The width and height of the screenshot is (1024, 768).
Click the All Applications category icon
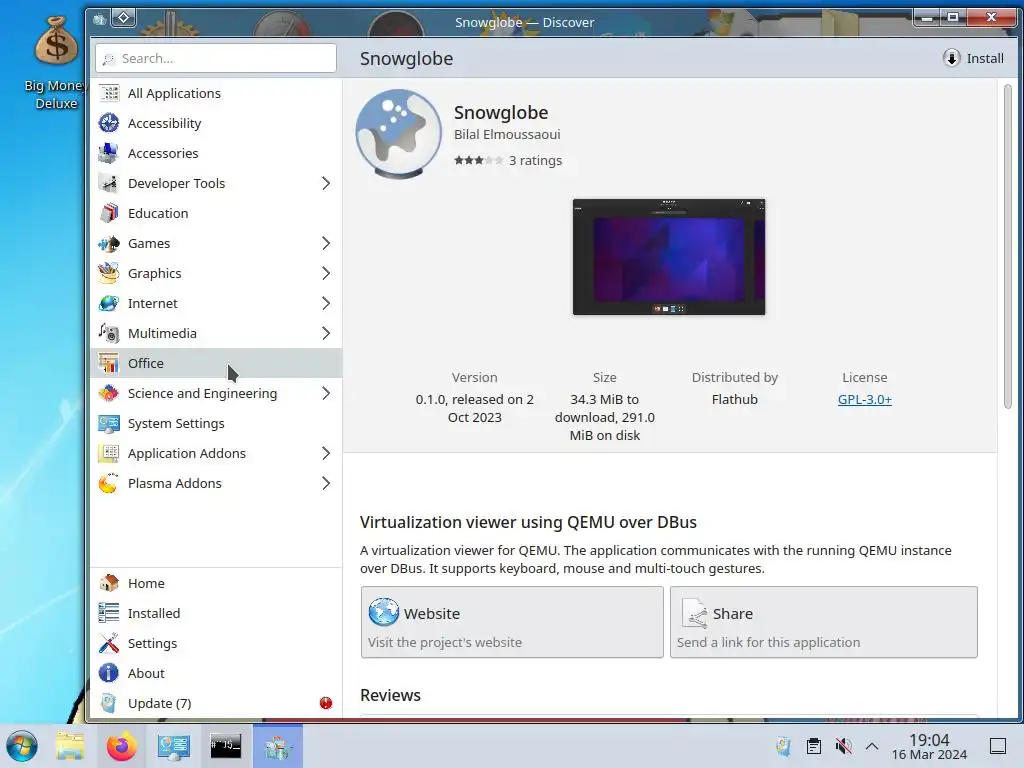pyautogui.click(x=109, y=93)
